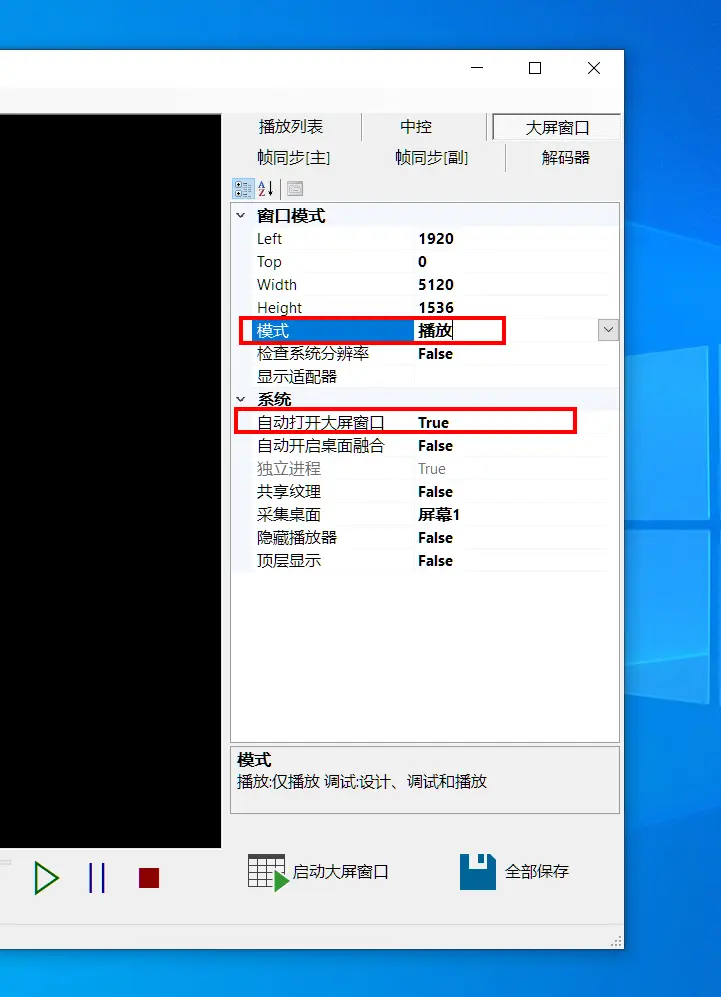Select the 采集桌面 property label
Screen dimensions: 721x997
pos(289,515)
